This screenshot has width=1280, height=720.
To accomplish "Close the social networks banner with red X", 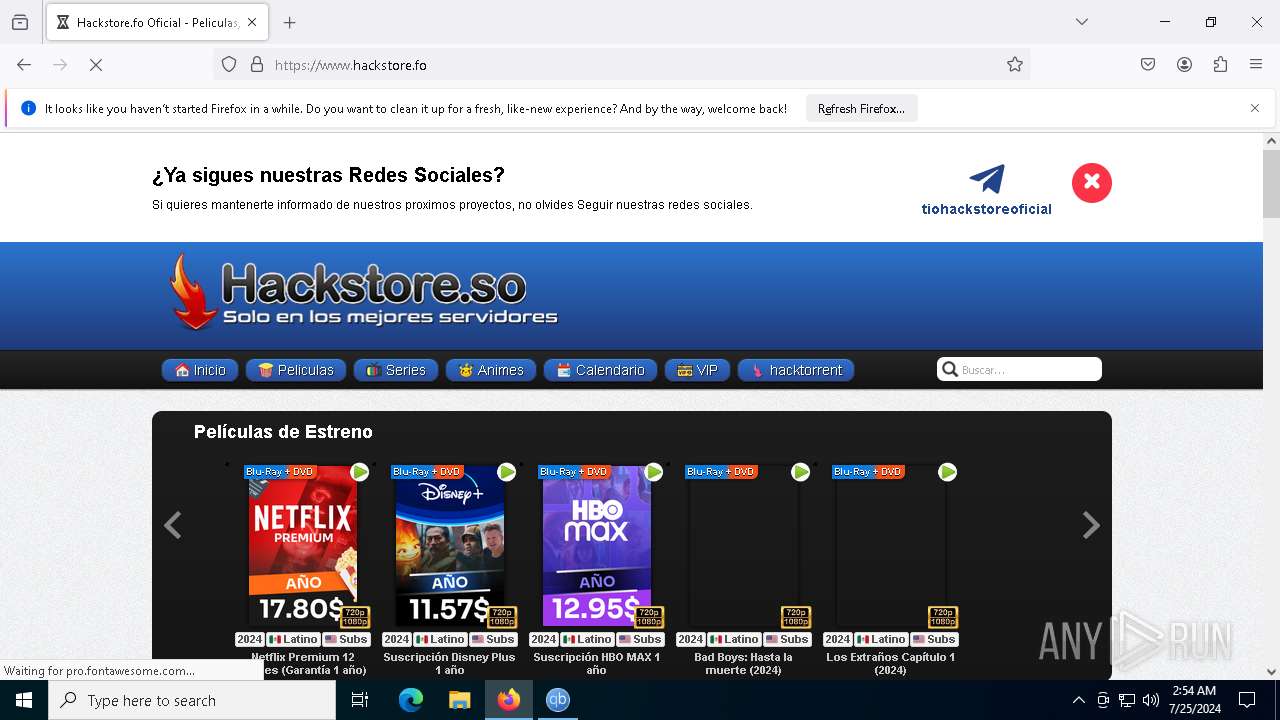I will [x=1091, y=183].
